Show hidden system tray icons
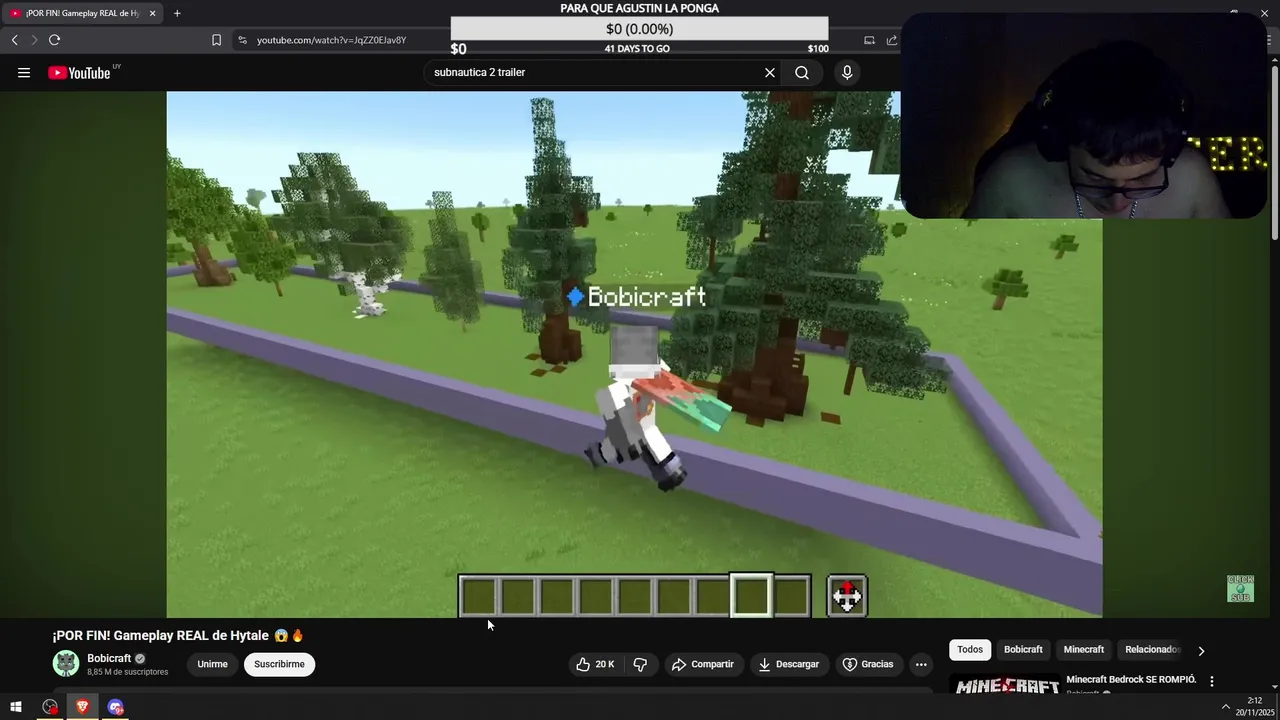Image resolution: width=1280 pixels, height=720 pixels. [x=1225, y=707]
